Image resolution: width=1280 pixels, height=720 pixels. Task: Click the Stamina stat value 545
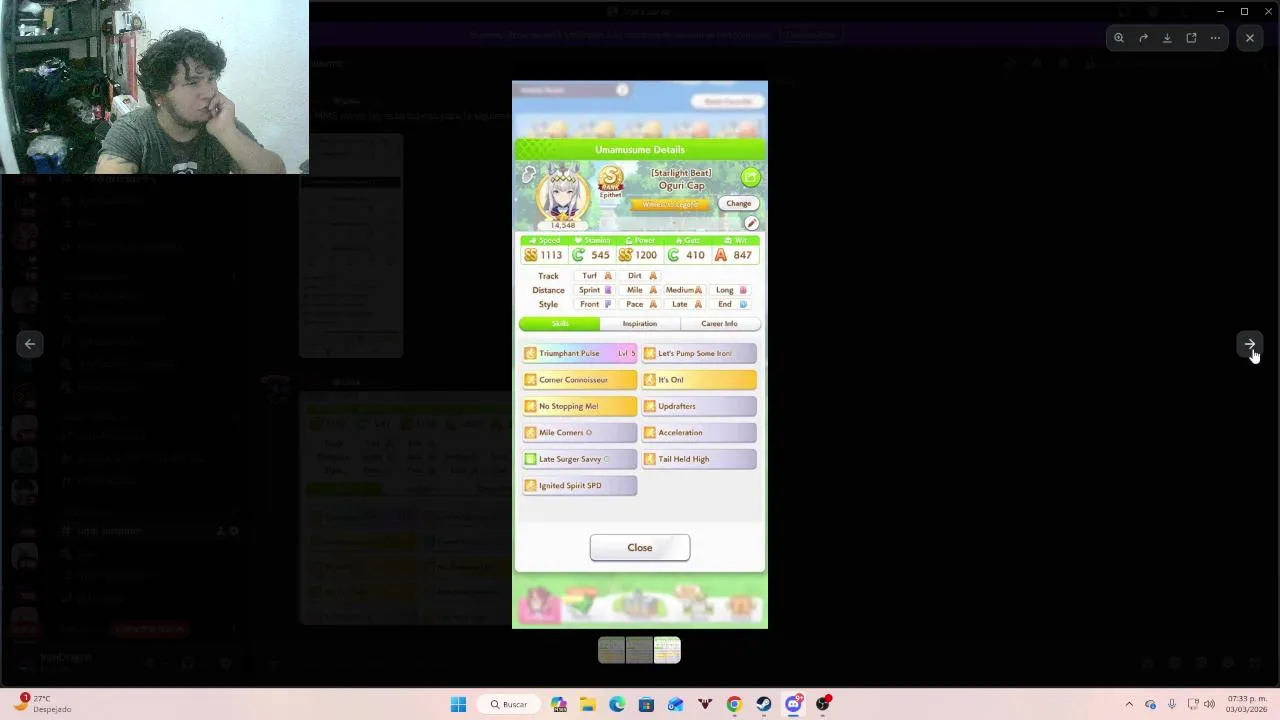click(600, 255)
